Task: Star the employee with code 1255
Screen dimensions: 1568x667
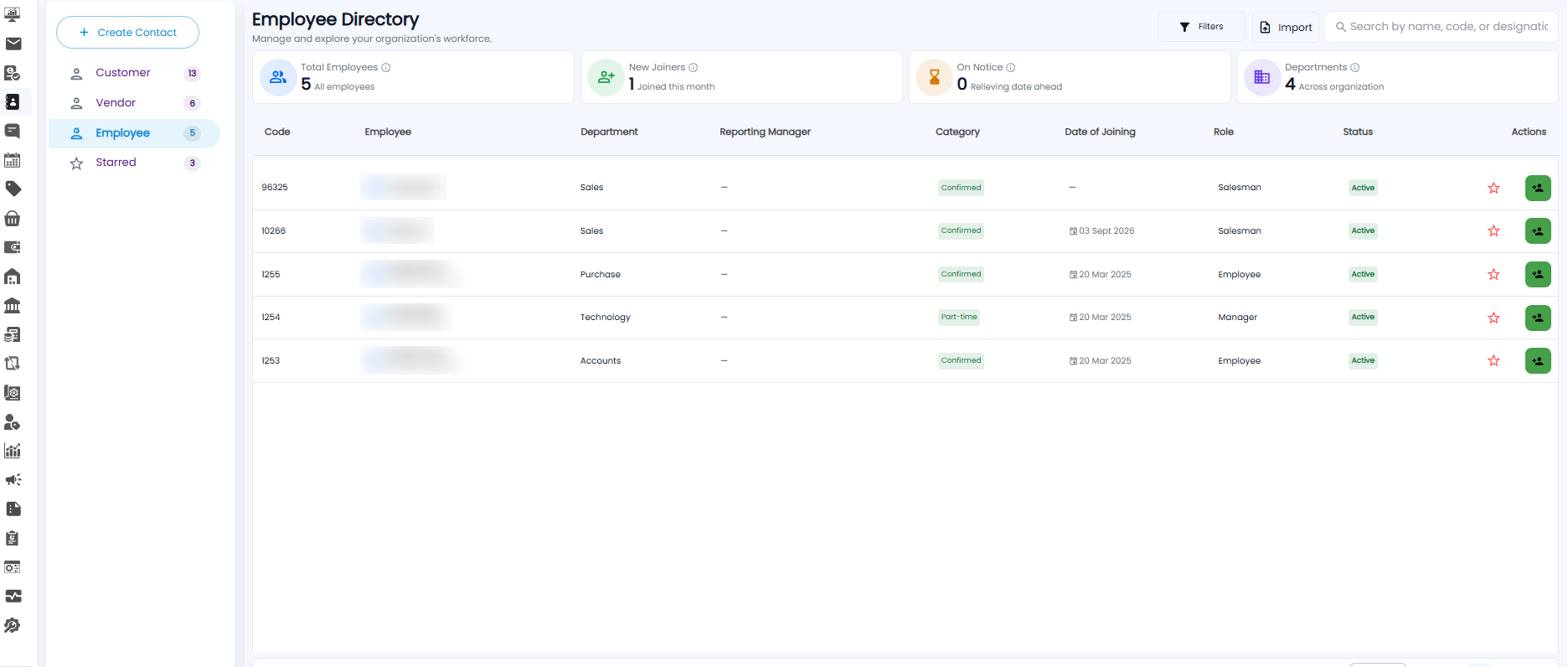Action: click(1493, 274)
